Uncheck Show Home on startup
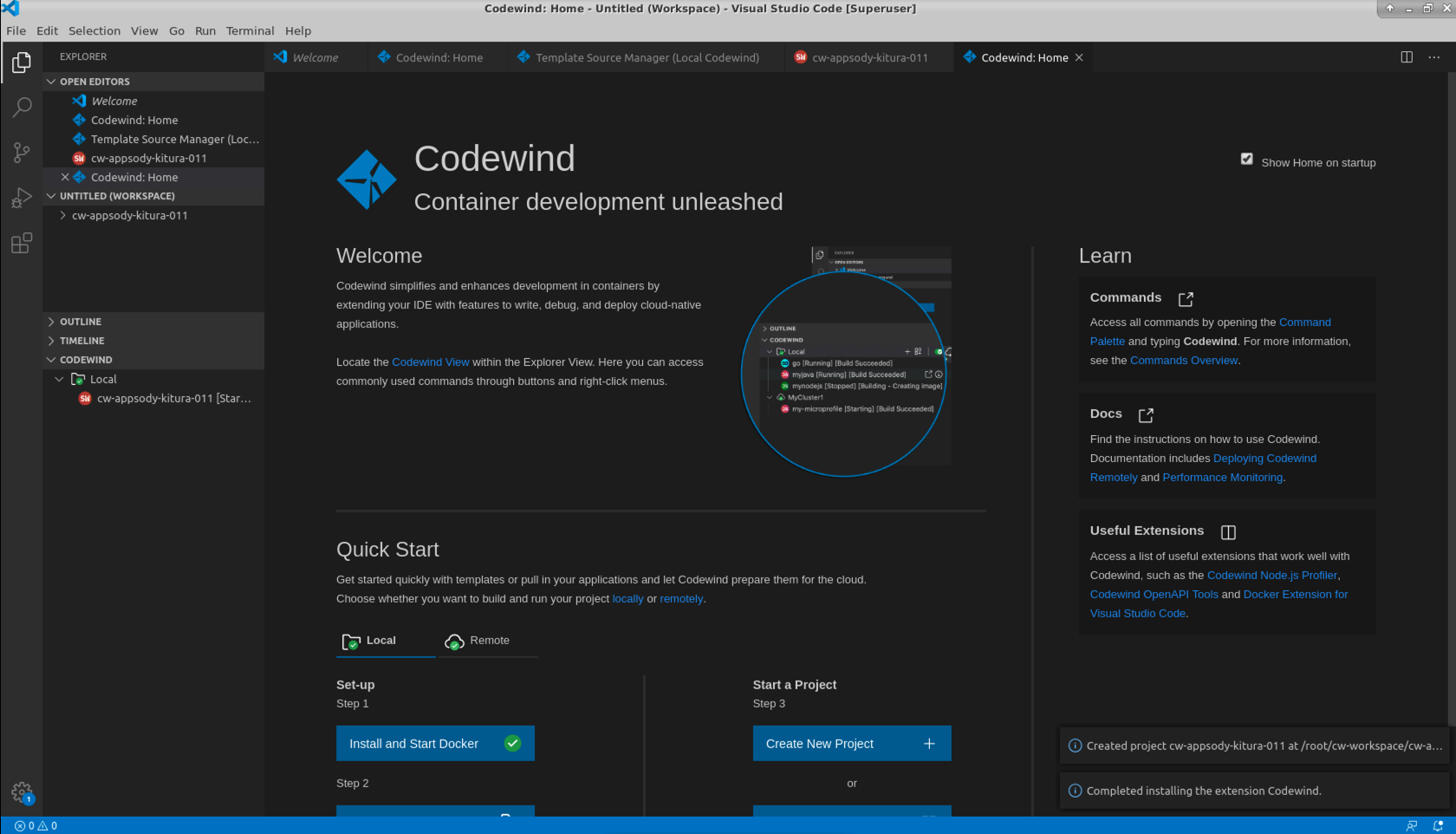 pyautogui.click(x=1247, y=159)
